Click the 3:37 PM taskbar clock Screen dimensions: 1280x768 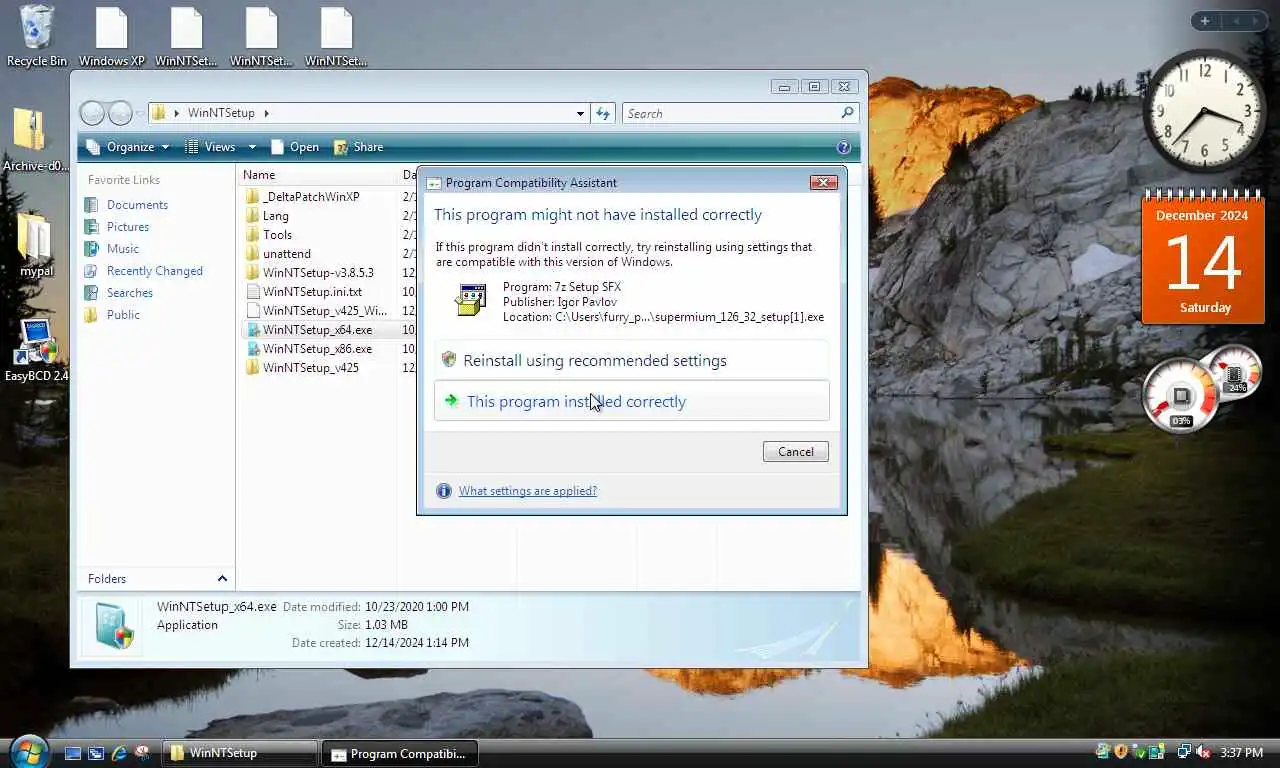1241,752
